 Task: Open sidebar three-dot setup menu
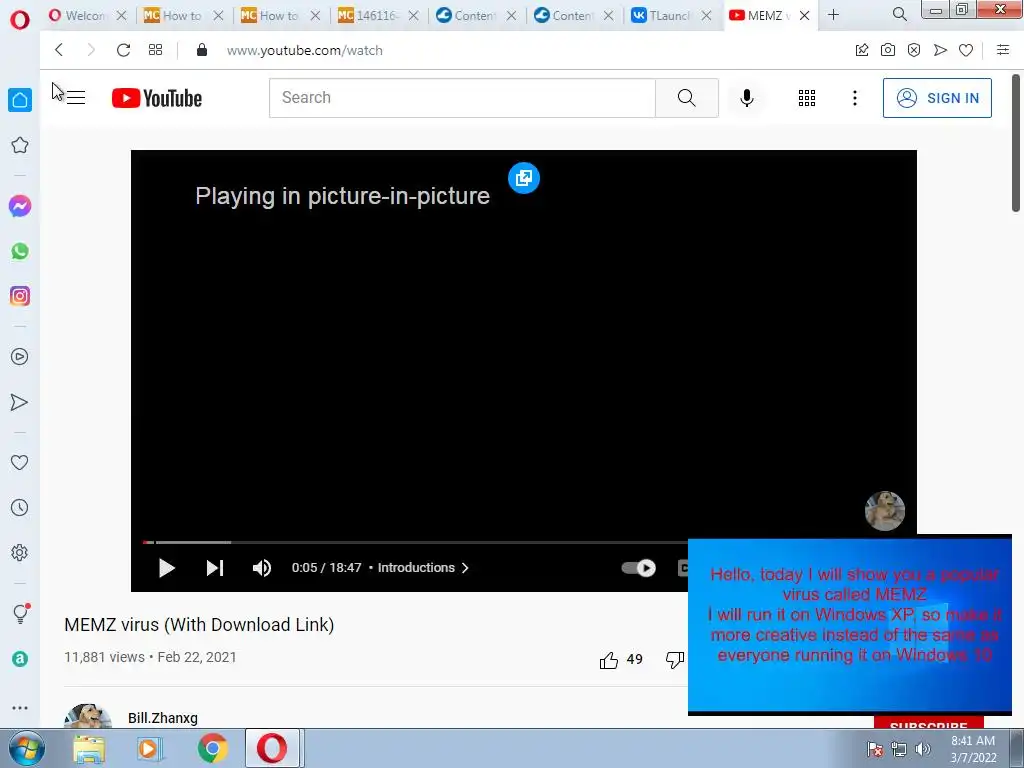click(x=20, y=707)
